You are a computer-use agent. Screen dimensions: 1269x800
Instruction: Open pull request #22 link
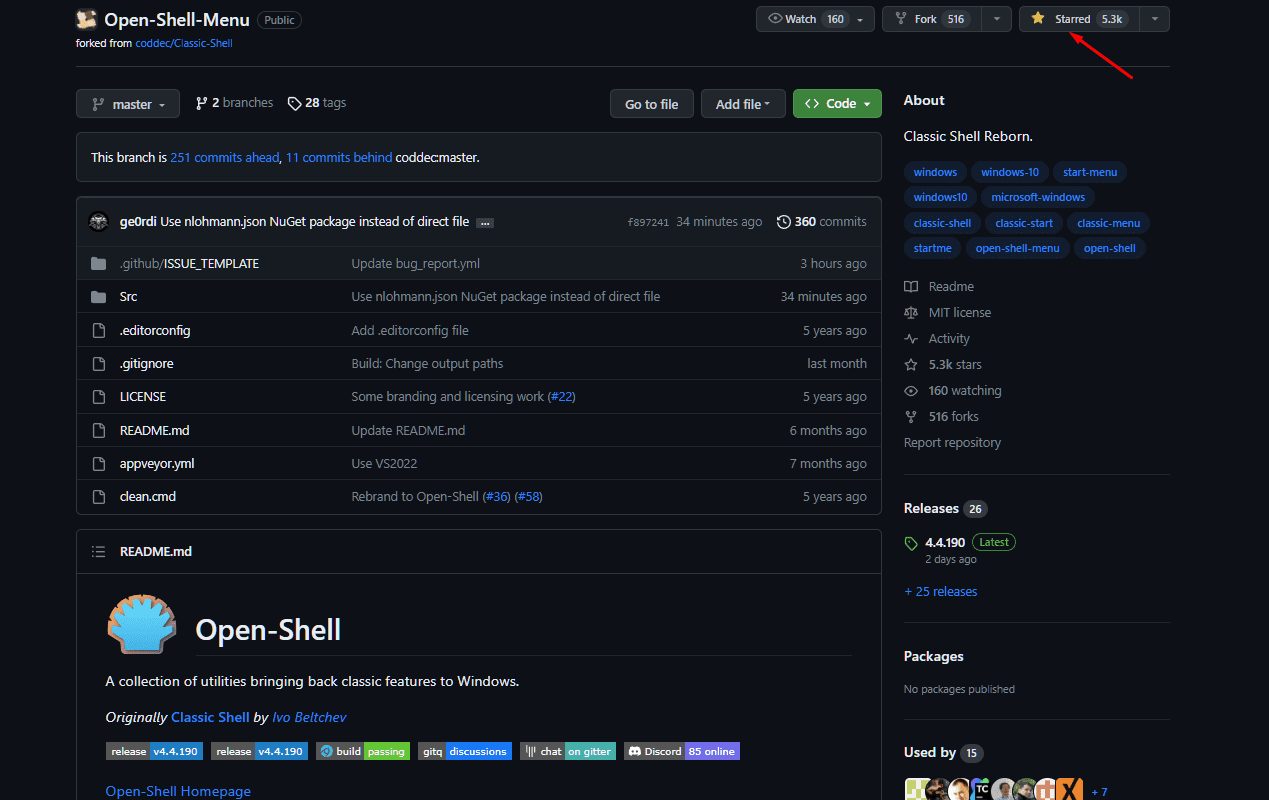562,397
